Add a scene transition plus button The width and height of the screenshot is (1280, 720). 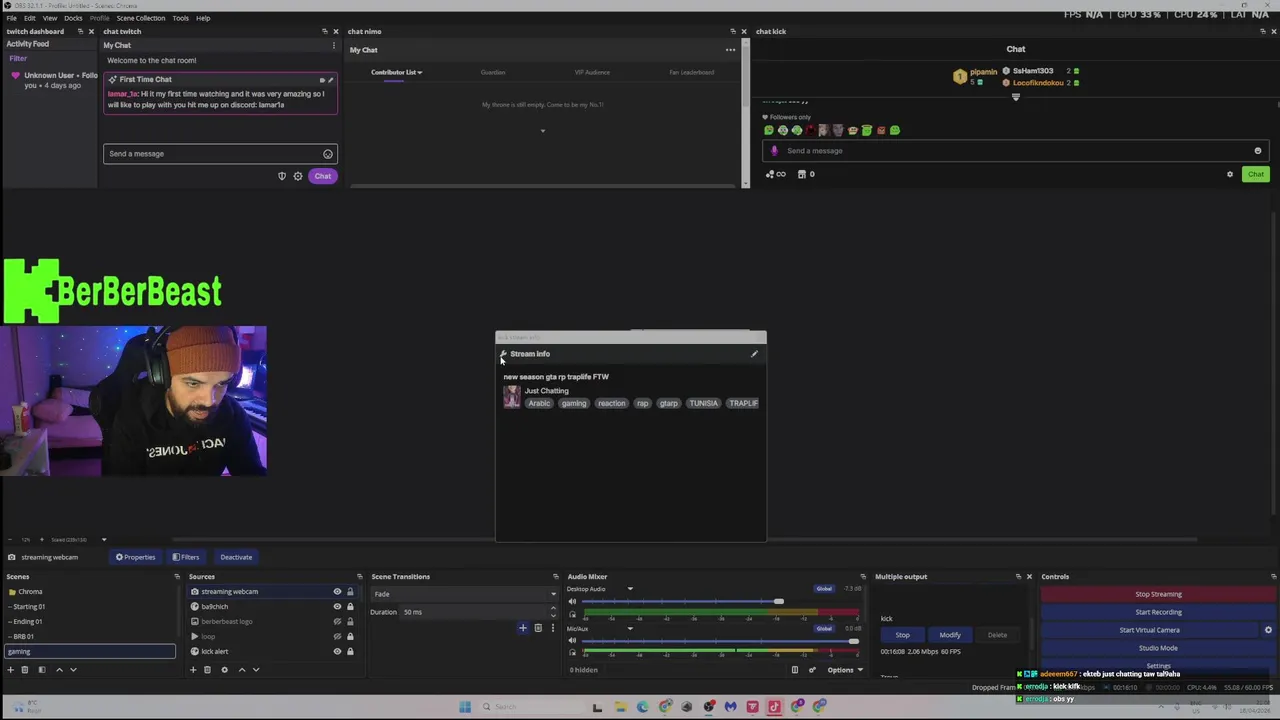click(x=522, y=628)
